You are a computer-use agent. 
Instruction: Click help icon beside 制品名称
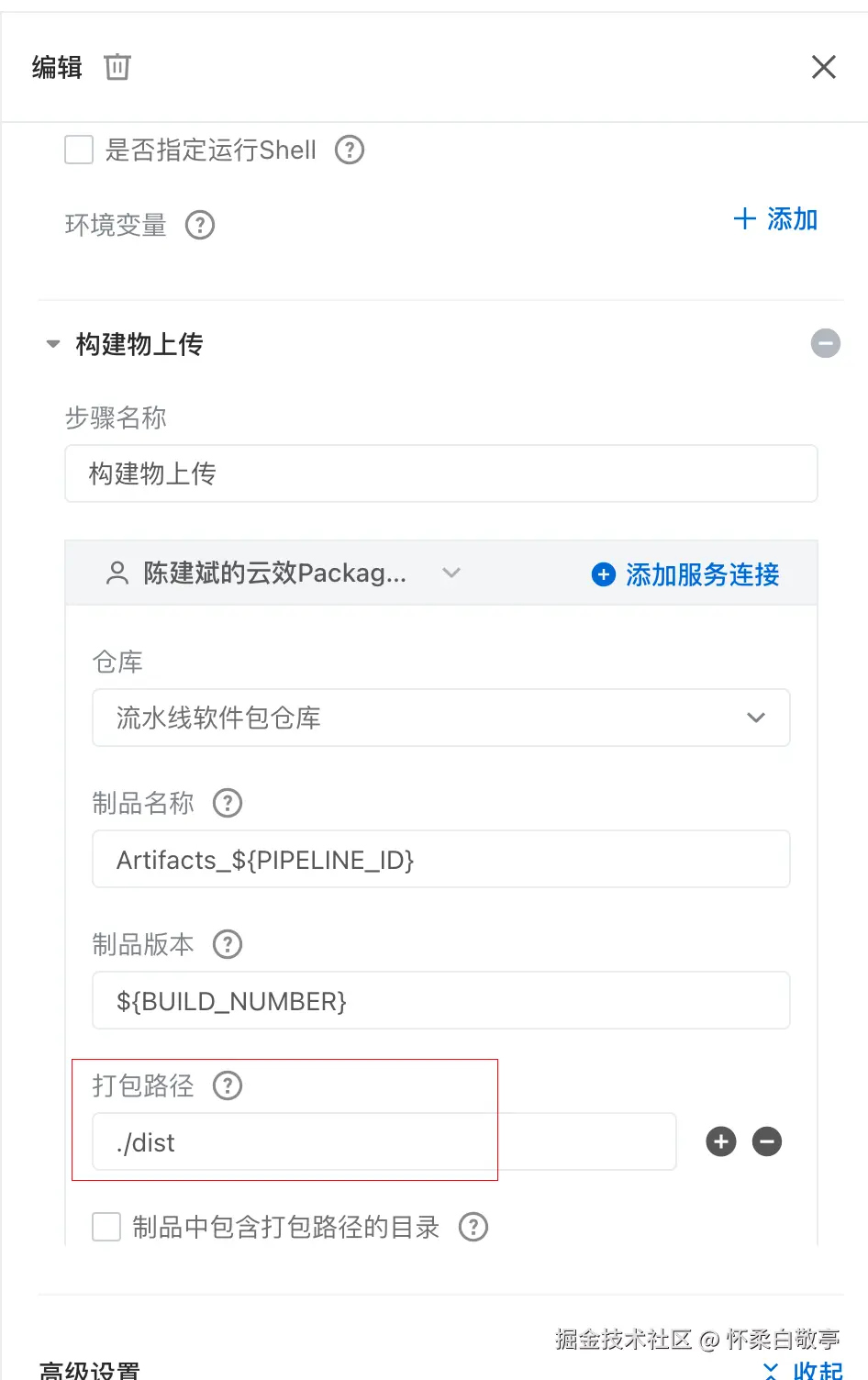[x=228, y=803]
